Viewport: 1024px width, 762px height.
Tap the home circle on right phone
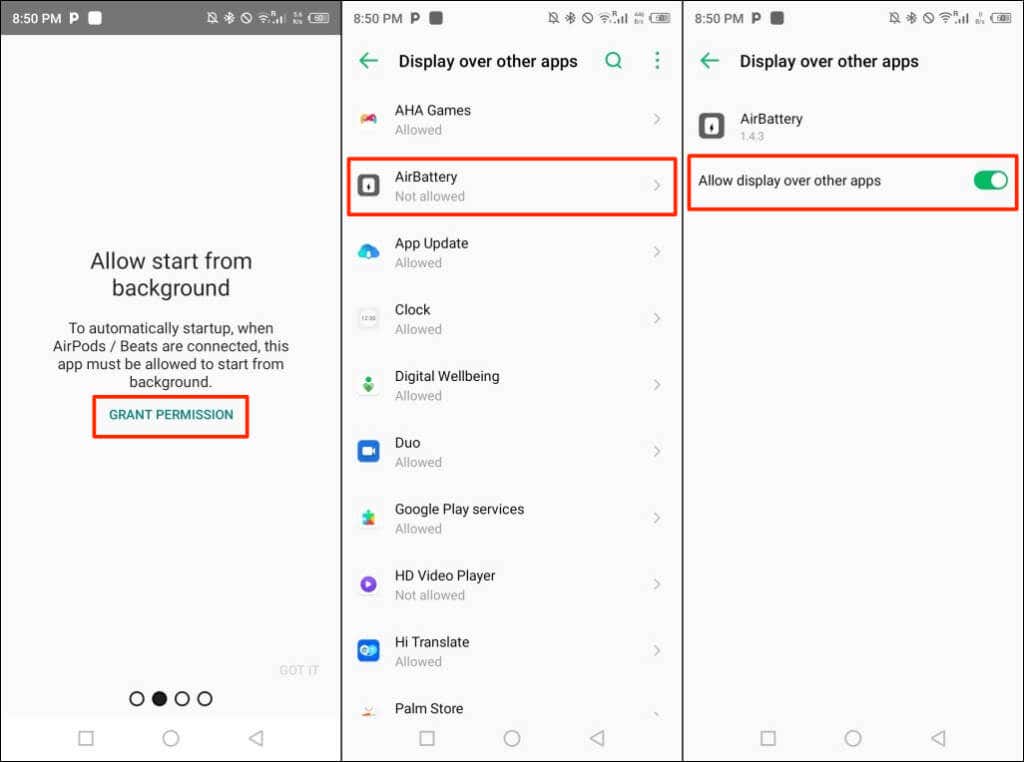coord(853,738)
